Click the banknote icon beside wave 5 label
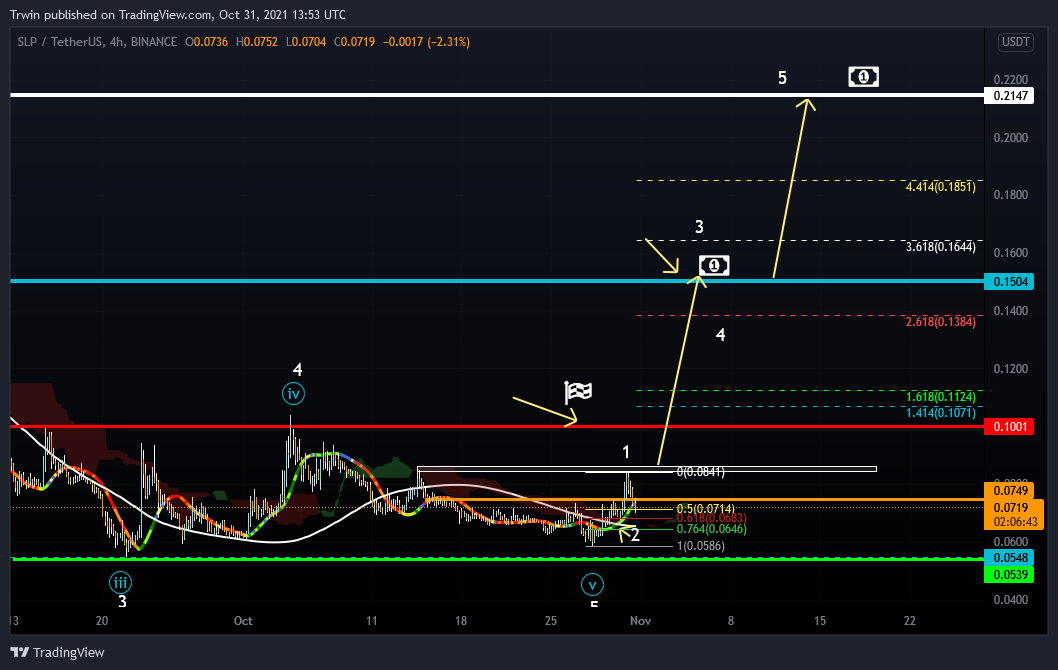Screen dimensions: 1058x670 click(x=863, y=77)
